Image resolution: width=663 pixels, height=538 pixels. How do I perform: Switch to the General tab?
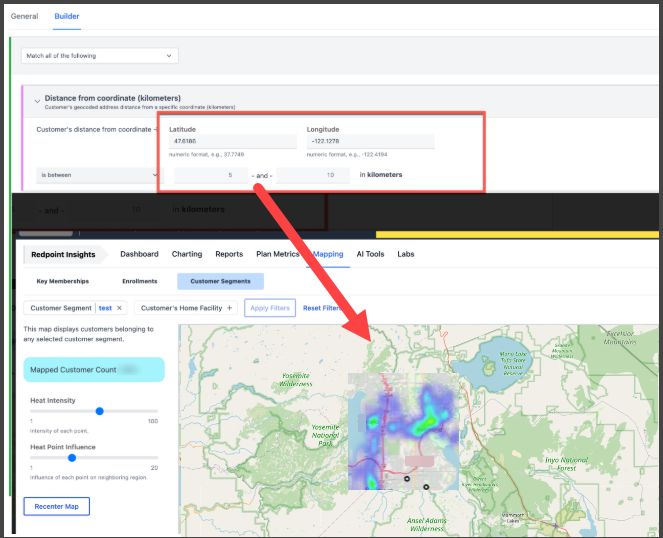point(24,17)
